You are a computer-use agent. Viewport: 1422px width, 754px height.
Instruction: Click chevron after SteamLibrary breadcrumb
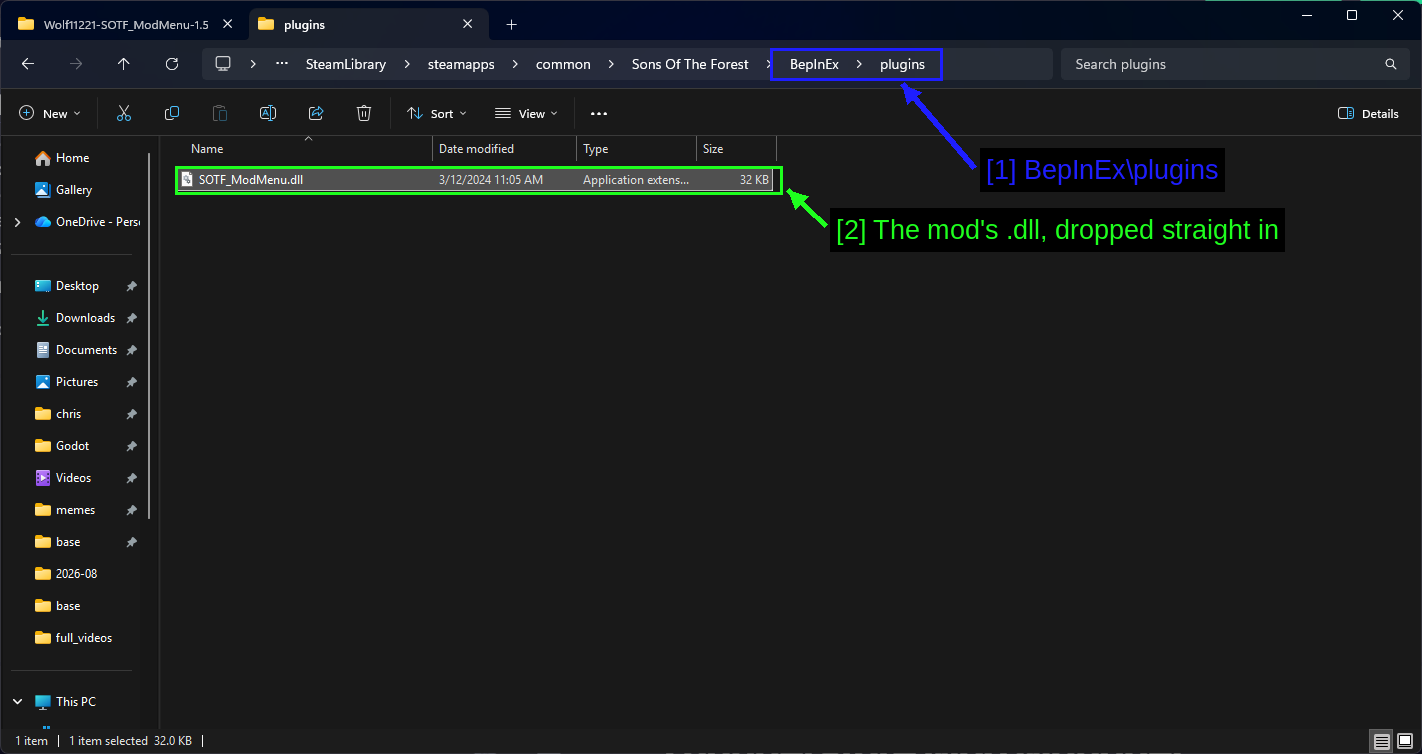click(x=407, y=64)
